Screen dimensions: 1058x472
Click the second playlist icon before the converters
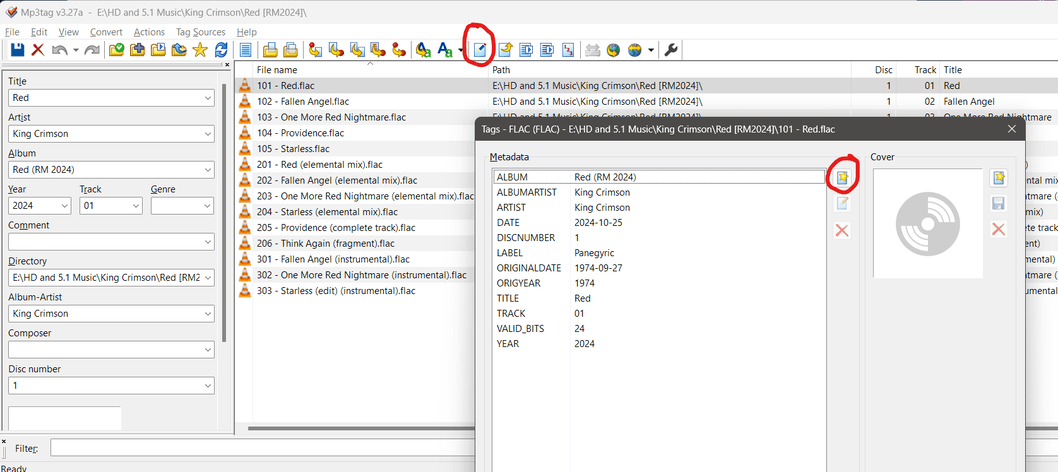tap(291, 50)
